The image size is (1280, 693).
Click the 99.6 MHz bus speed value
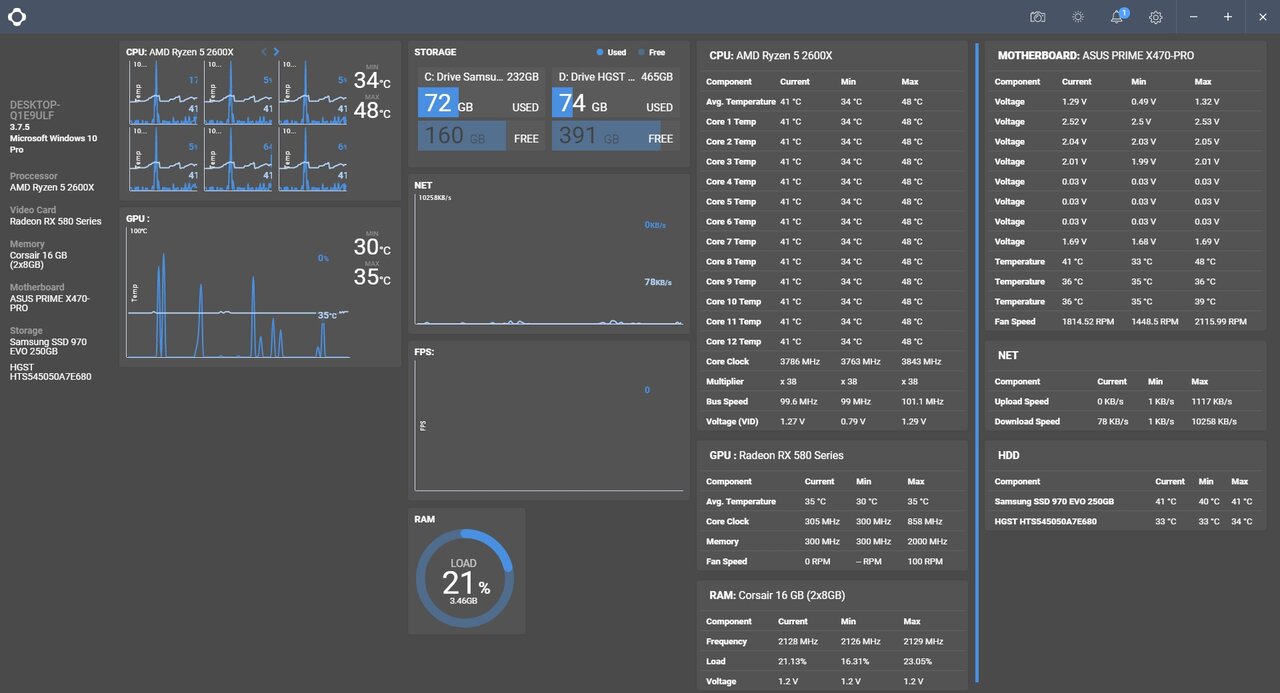(x=798, y=402)
